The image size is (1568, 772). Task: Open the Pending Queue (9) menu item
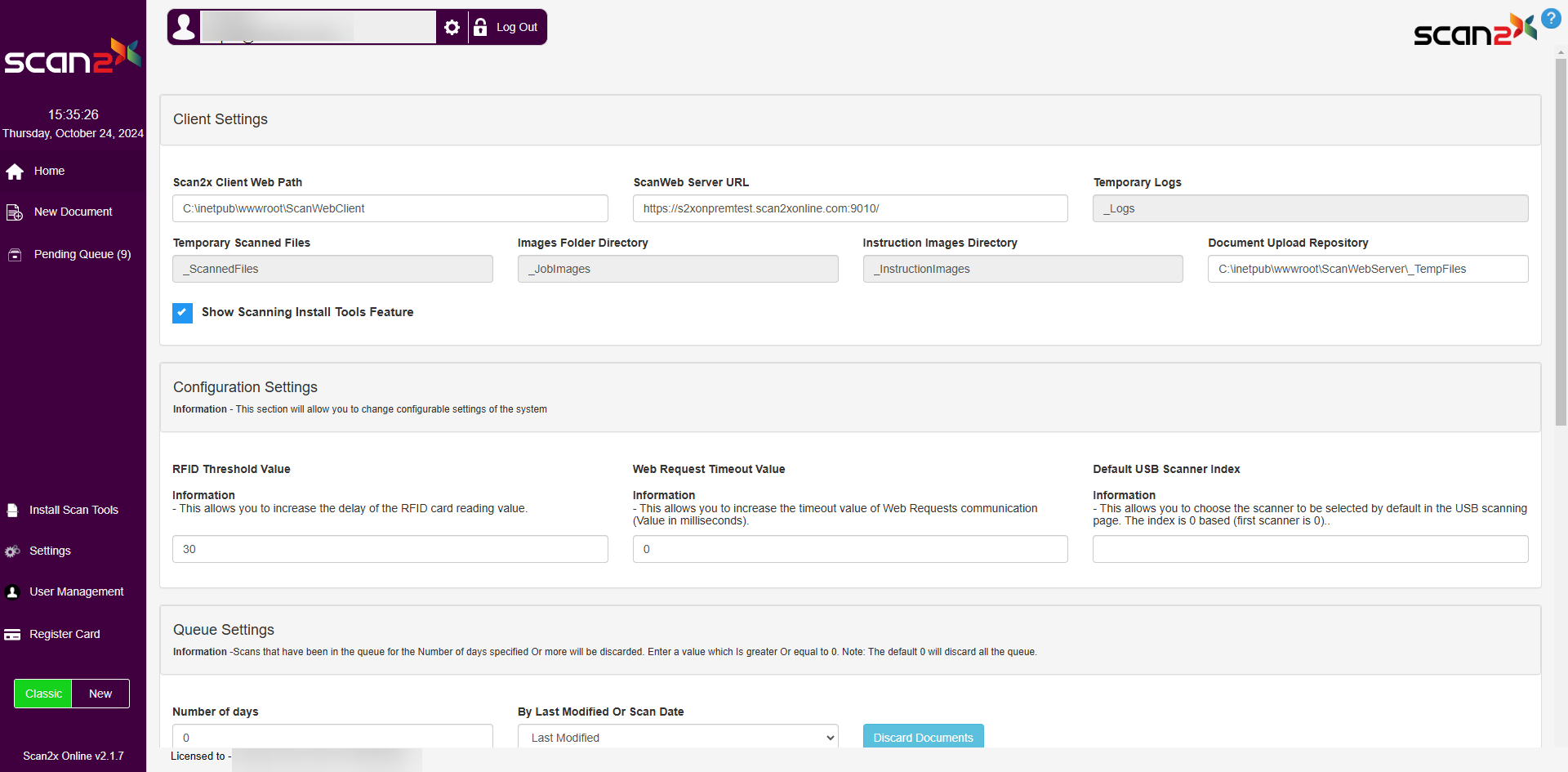tap(82, 255)
